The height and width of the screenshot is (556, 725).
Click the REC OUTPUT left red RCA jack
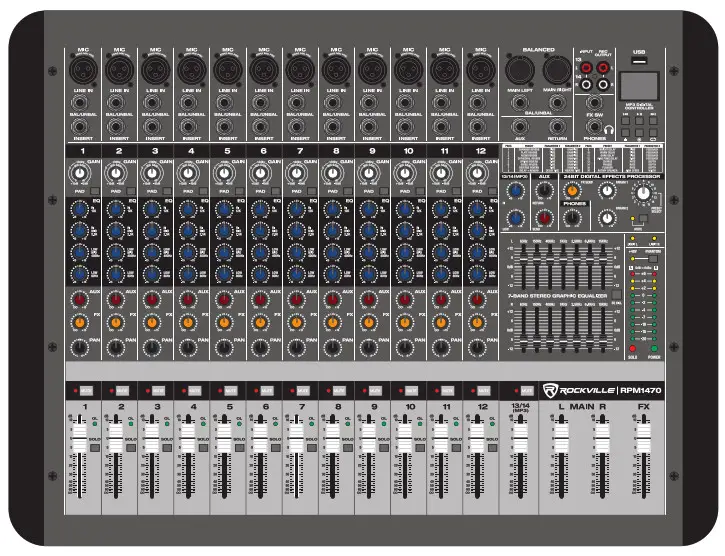pos(602,68)
